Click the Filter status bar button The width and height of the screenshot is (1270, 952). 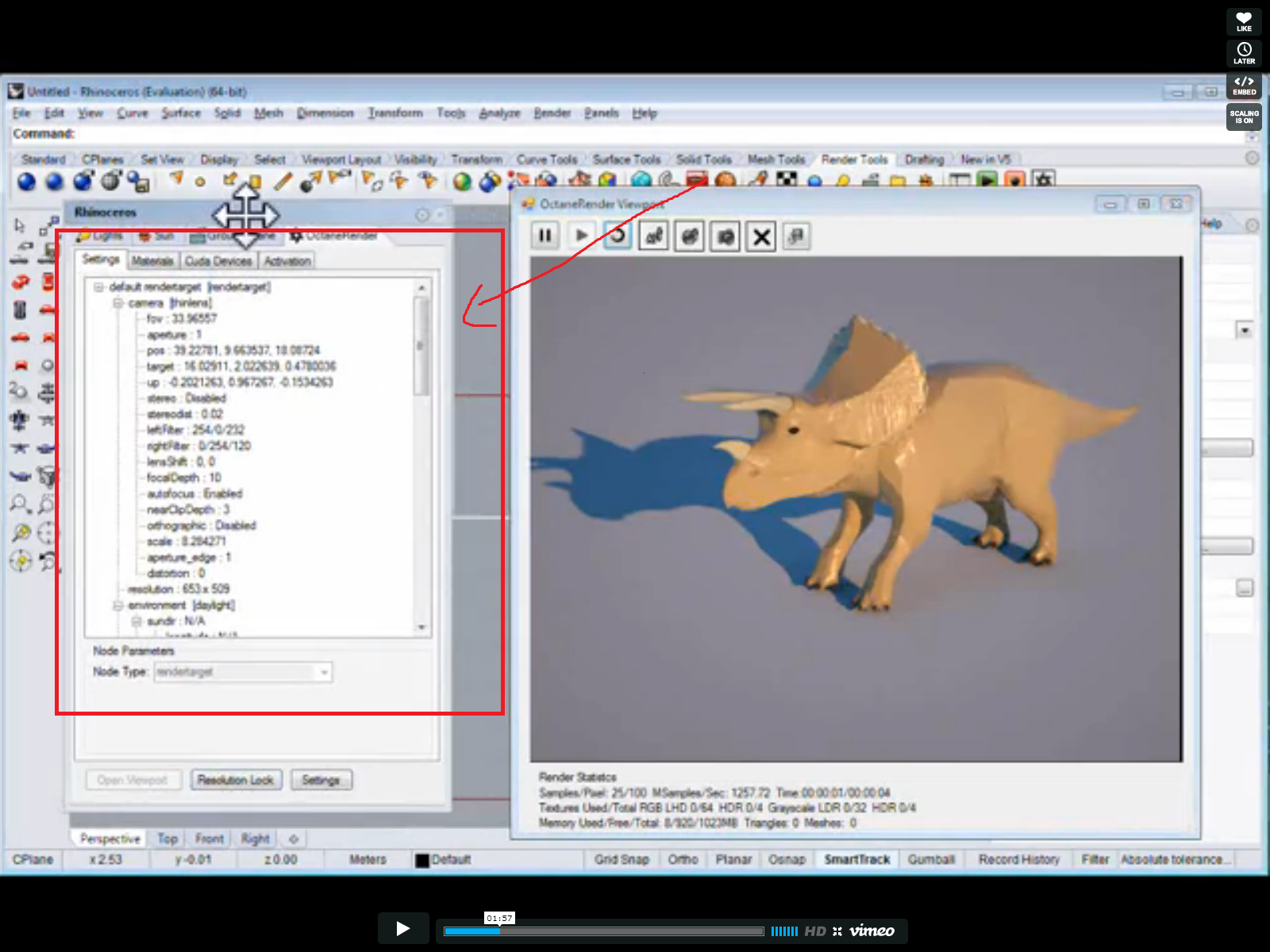pyautogui.click(x=1095, y=859)
